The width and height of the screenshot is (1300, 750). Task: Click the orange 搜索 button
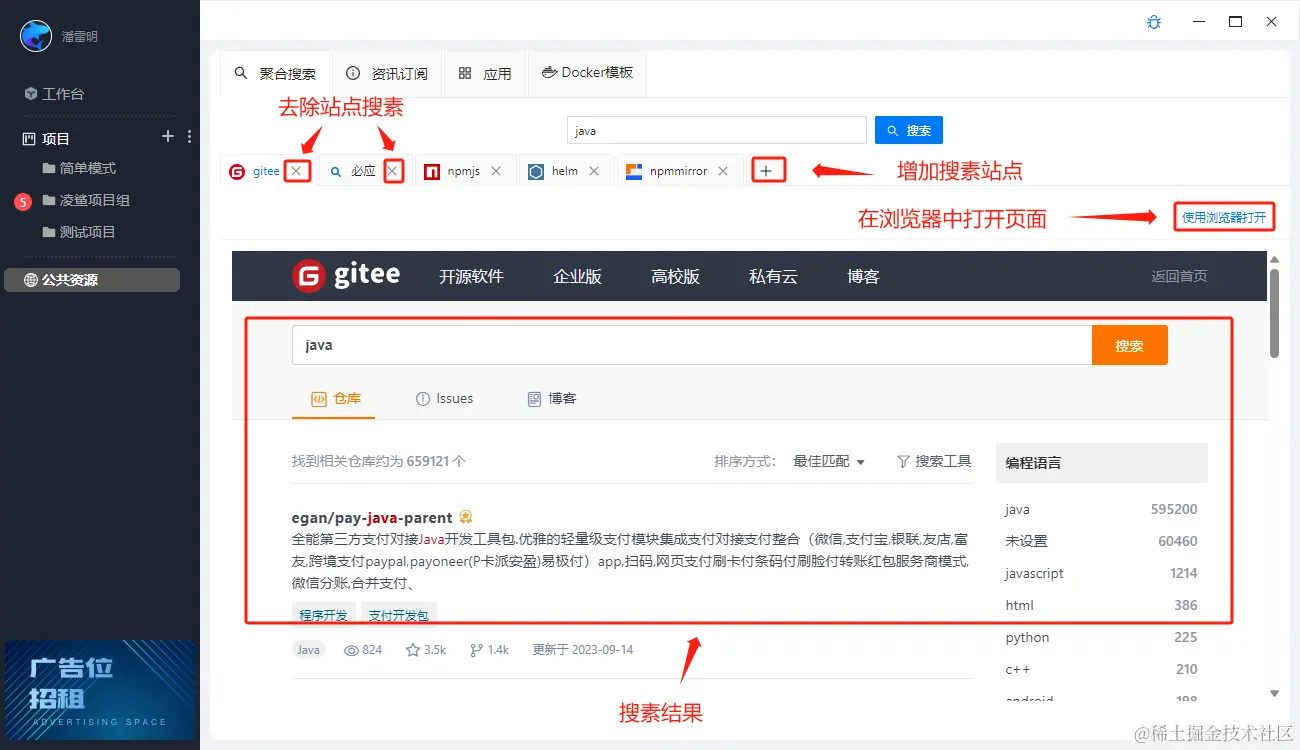tap(1130, 345)
